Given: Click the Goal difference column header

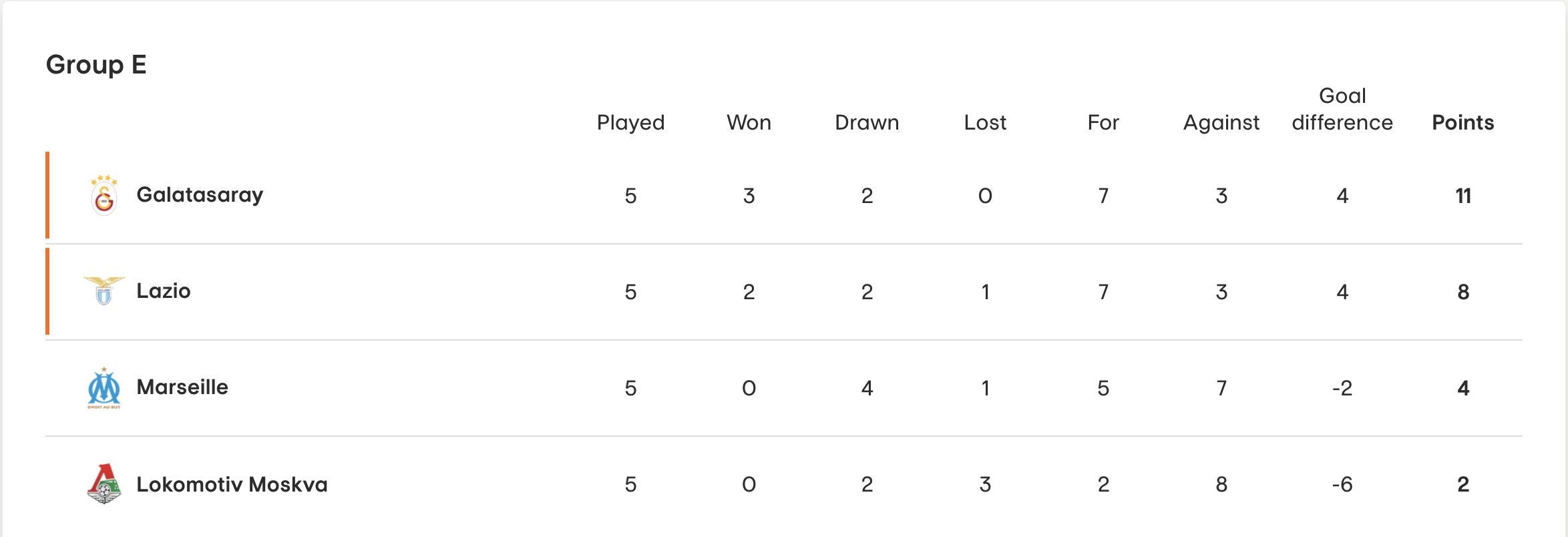Looking at the screenshot, I should tap(1342, 109).
